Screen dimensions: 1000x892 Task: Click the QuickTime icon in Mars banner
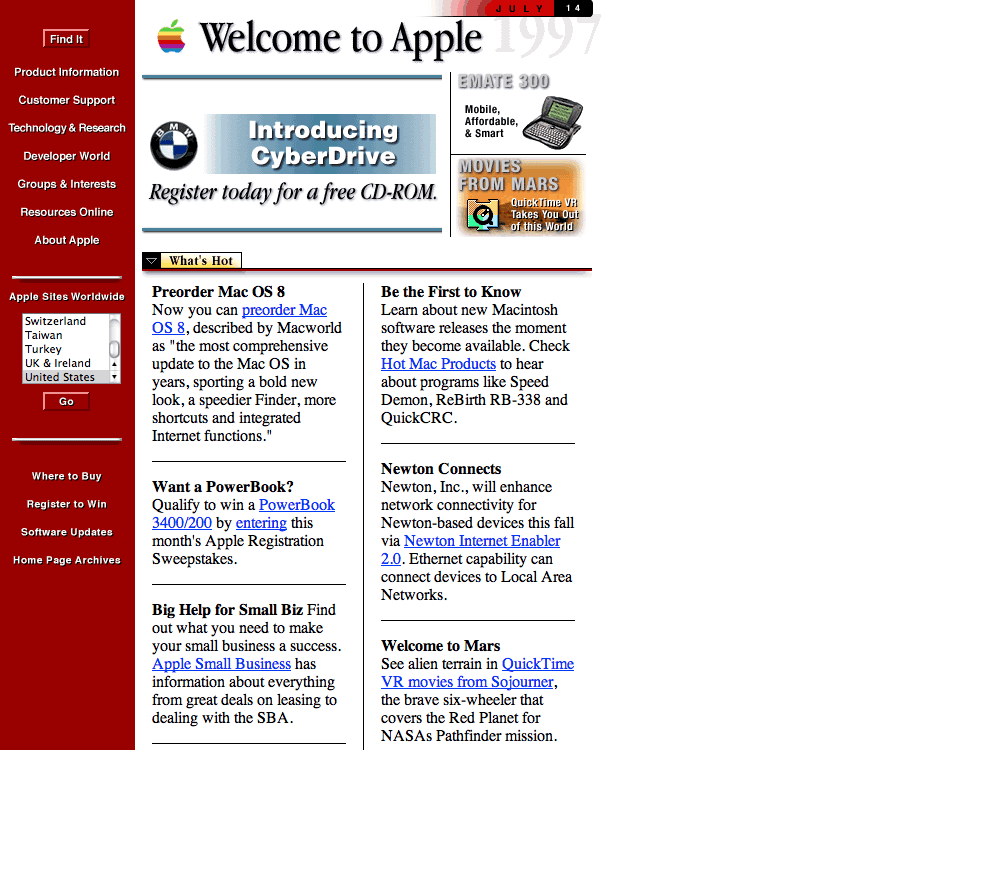coord(482,215)
